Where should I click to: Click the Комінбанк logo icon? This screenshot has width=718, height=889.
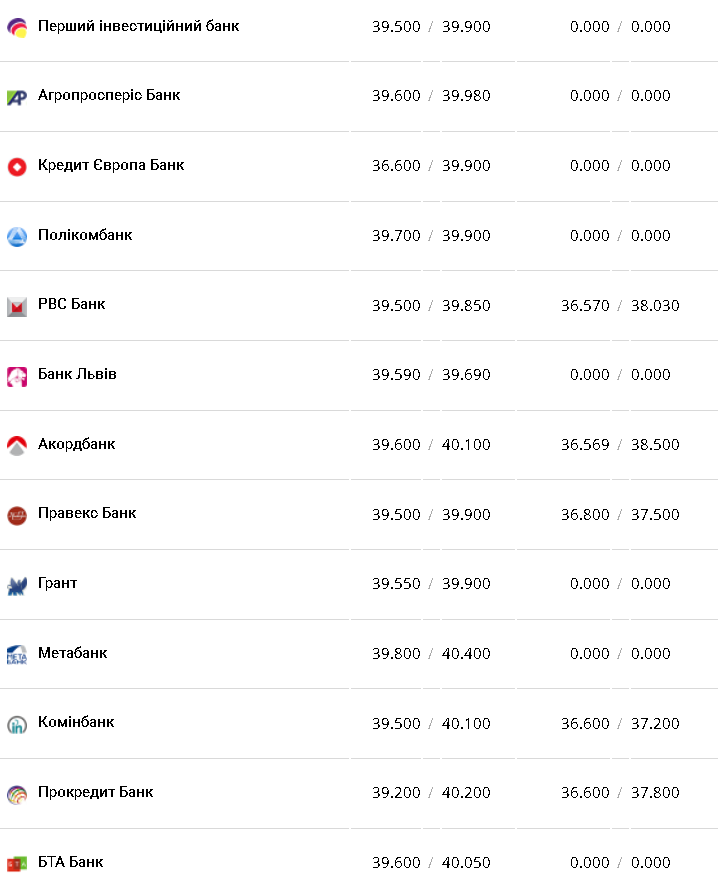point(16,724)
